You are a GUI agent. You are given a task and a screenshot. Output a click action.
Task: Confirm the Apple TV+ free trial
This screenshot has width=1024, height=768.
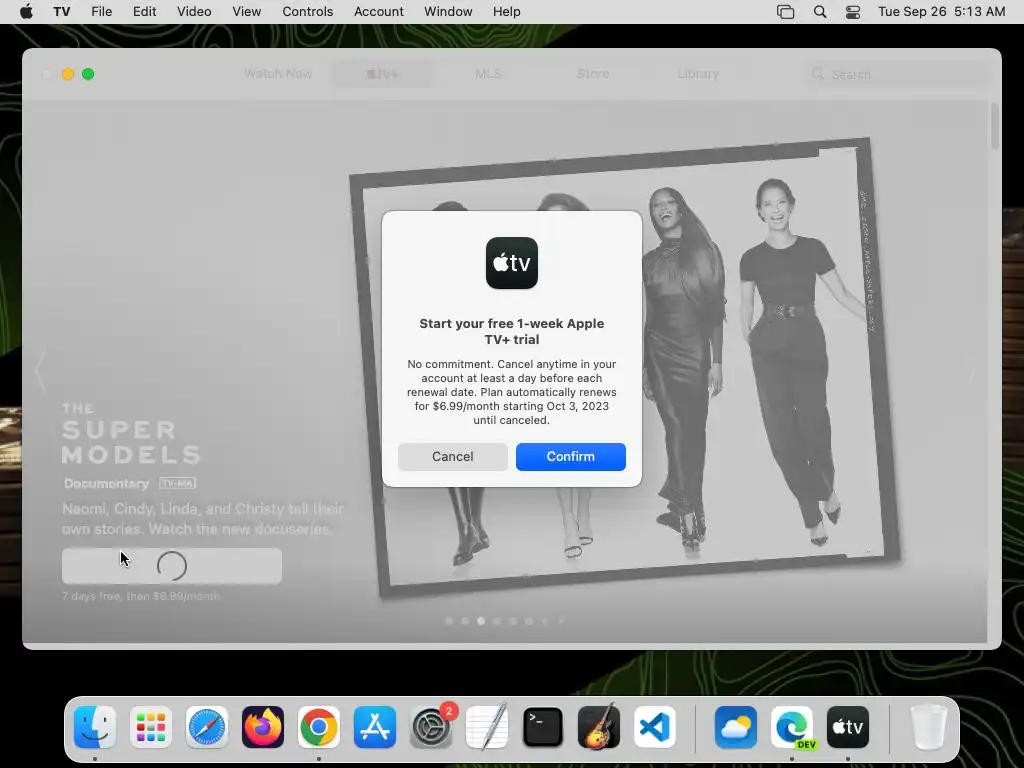(x=570, y=456)
